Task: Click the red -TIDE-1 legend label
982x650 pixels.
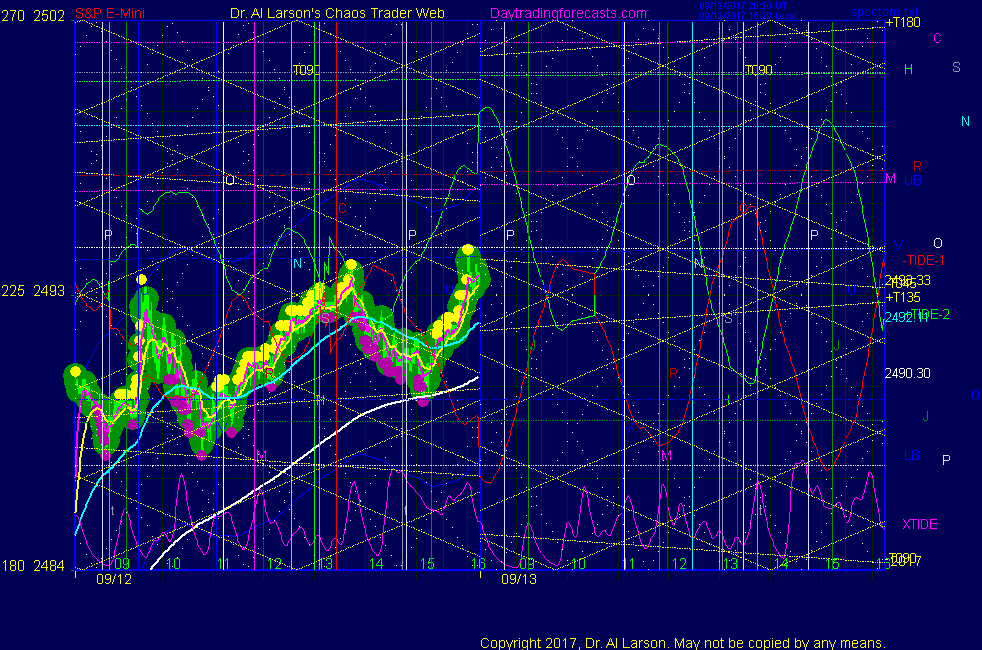Action: pyautogui.click(x=923, y=261)
